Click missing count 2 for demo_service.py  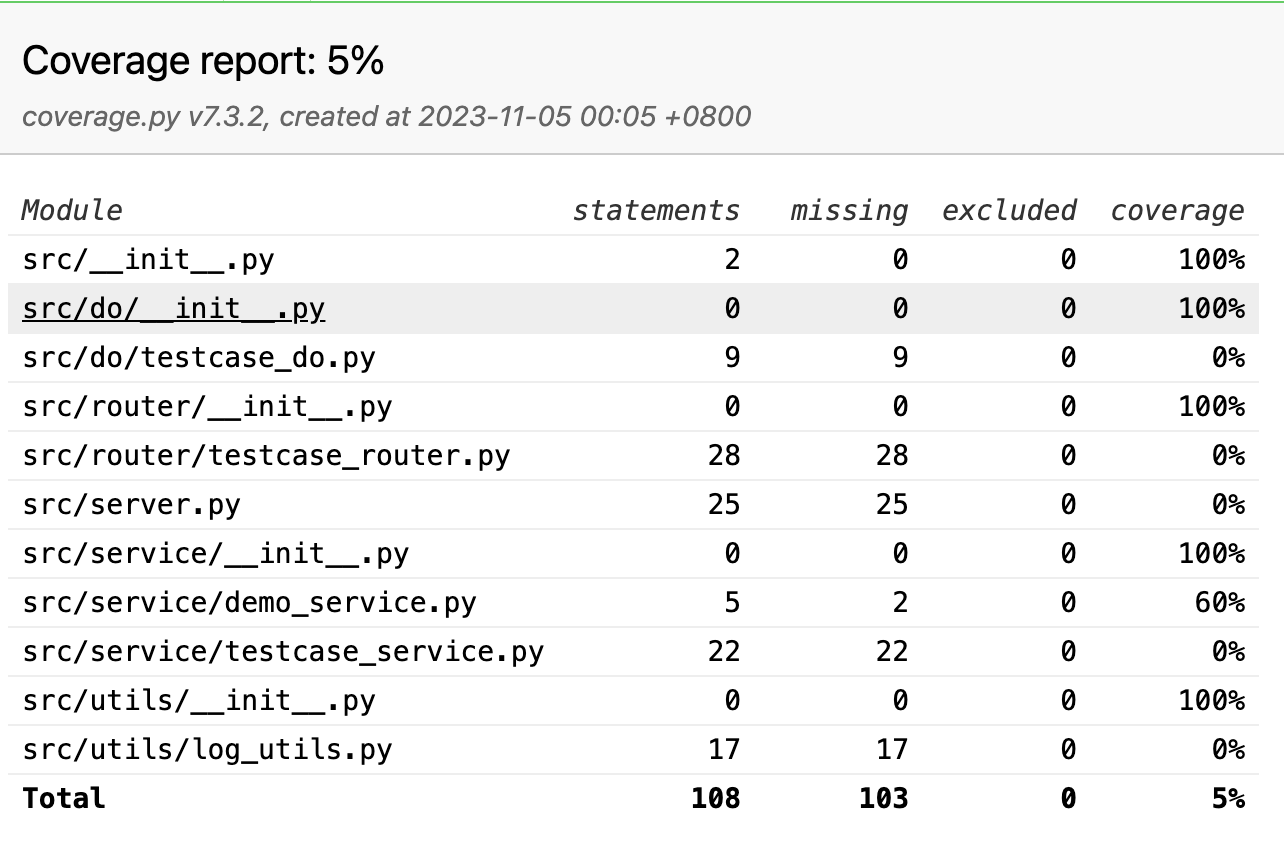point(900,603)
